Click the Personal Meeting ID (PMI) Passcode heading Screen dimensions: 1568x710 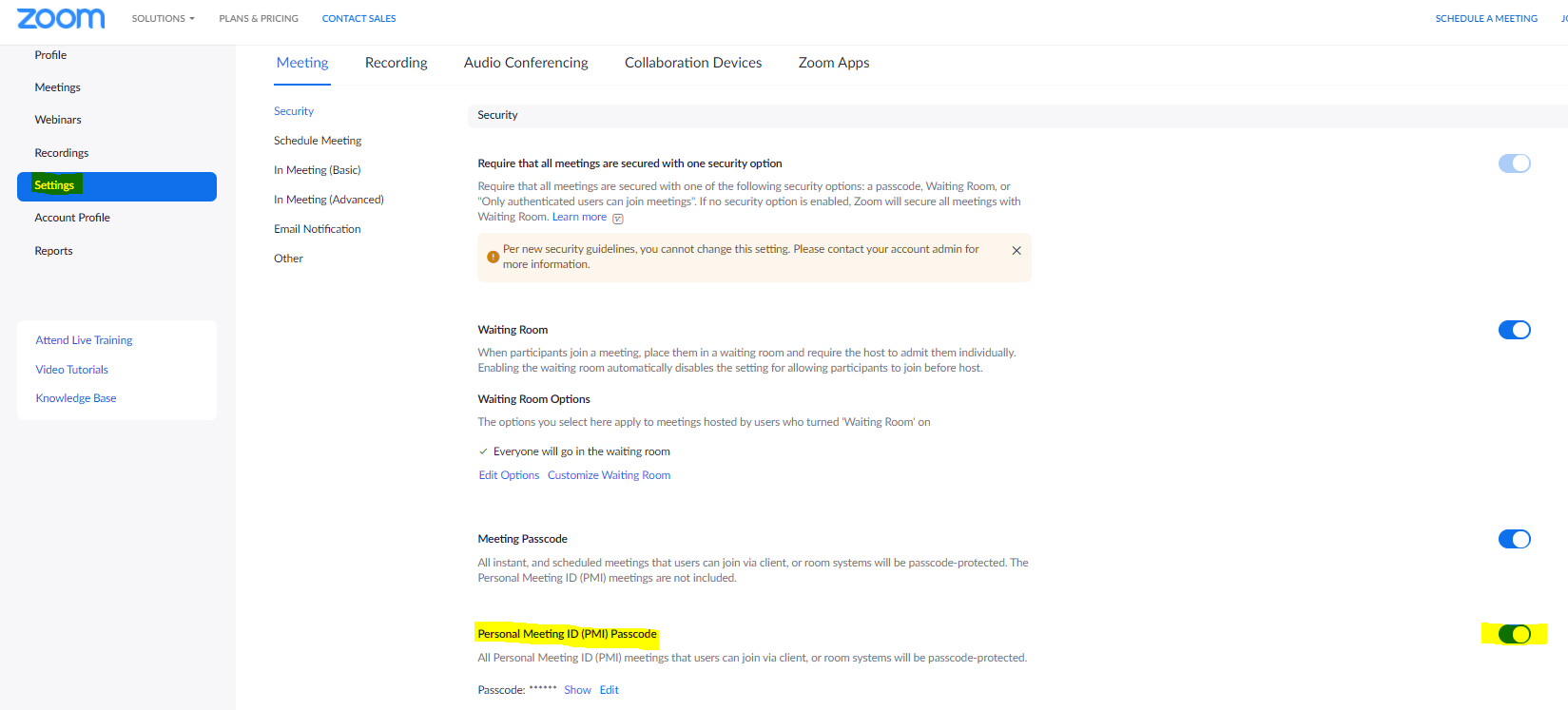tap(567, 634)
